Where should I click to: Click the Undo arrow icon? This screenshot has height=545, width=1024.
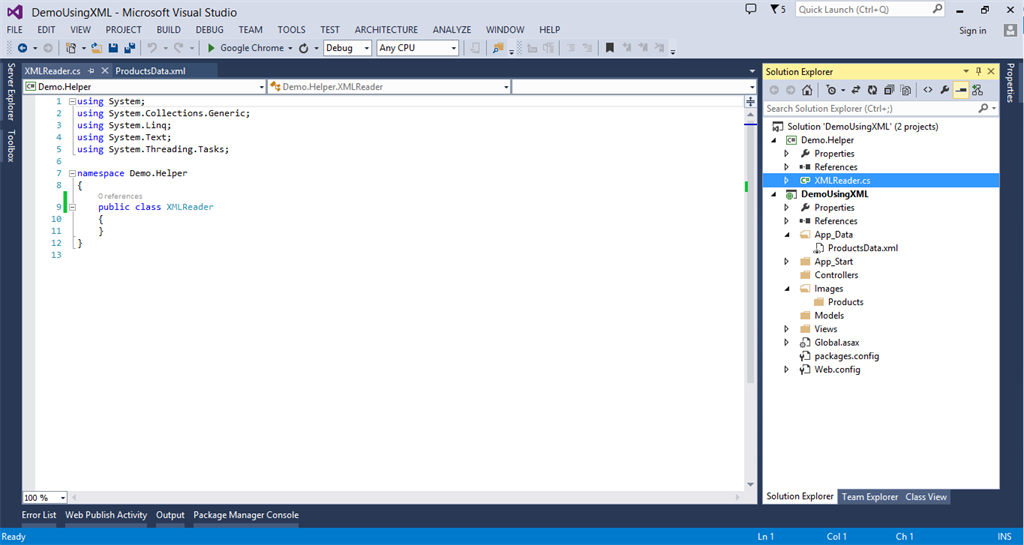point(152,48)
